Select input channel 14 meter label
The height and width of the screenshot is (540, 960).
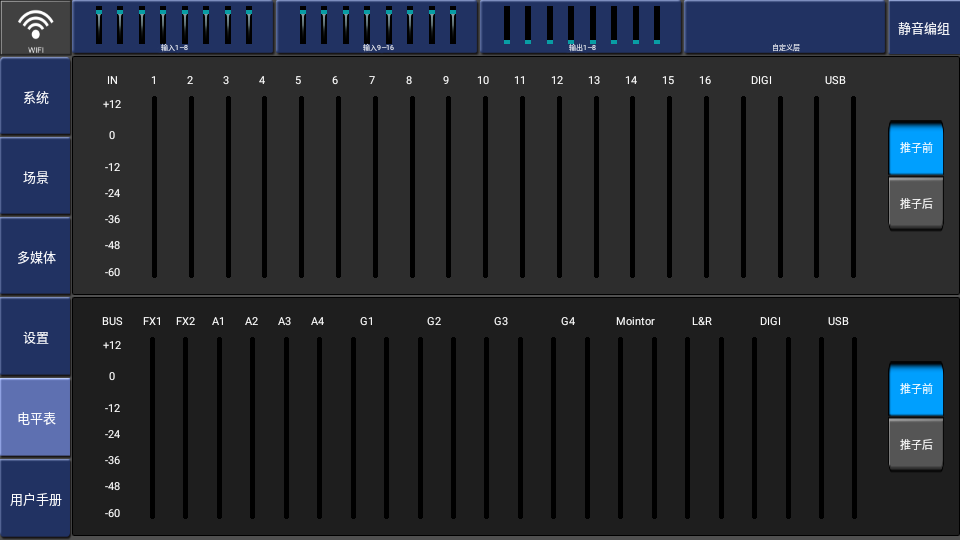click(631, 80)
